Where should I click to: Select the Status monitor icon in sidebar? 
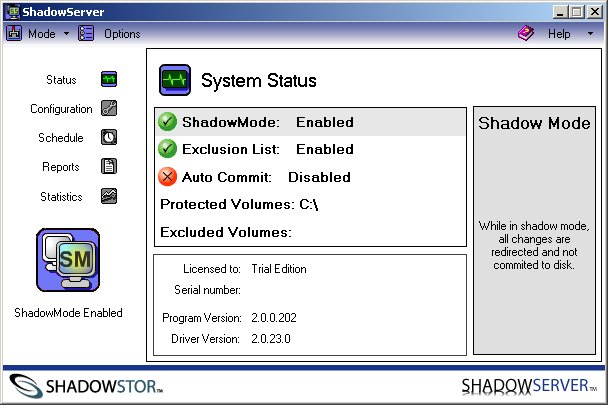pyautogui.click(x=109, y=79)
